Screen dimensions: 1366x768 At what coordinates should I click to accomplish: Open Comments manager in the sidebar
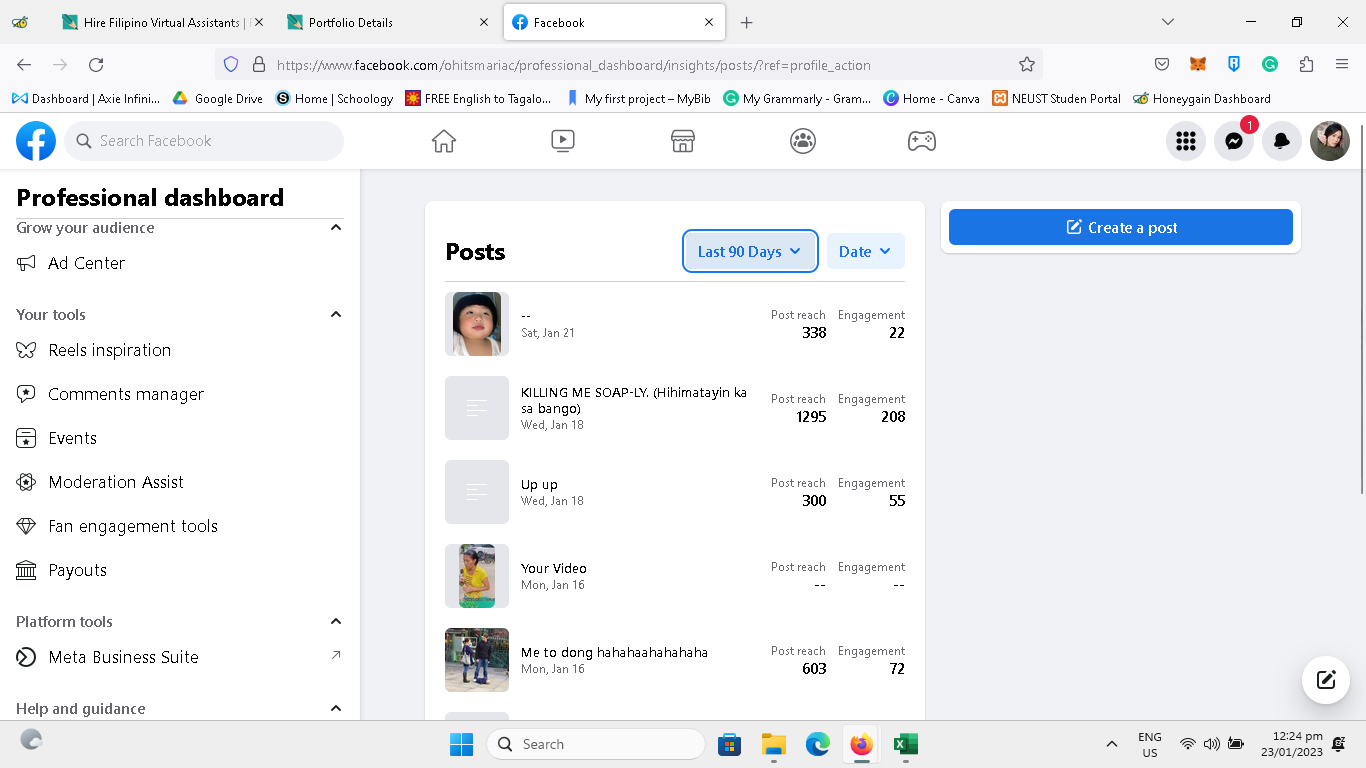pos(180,394)
